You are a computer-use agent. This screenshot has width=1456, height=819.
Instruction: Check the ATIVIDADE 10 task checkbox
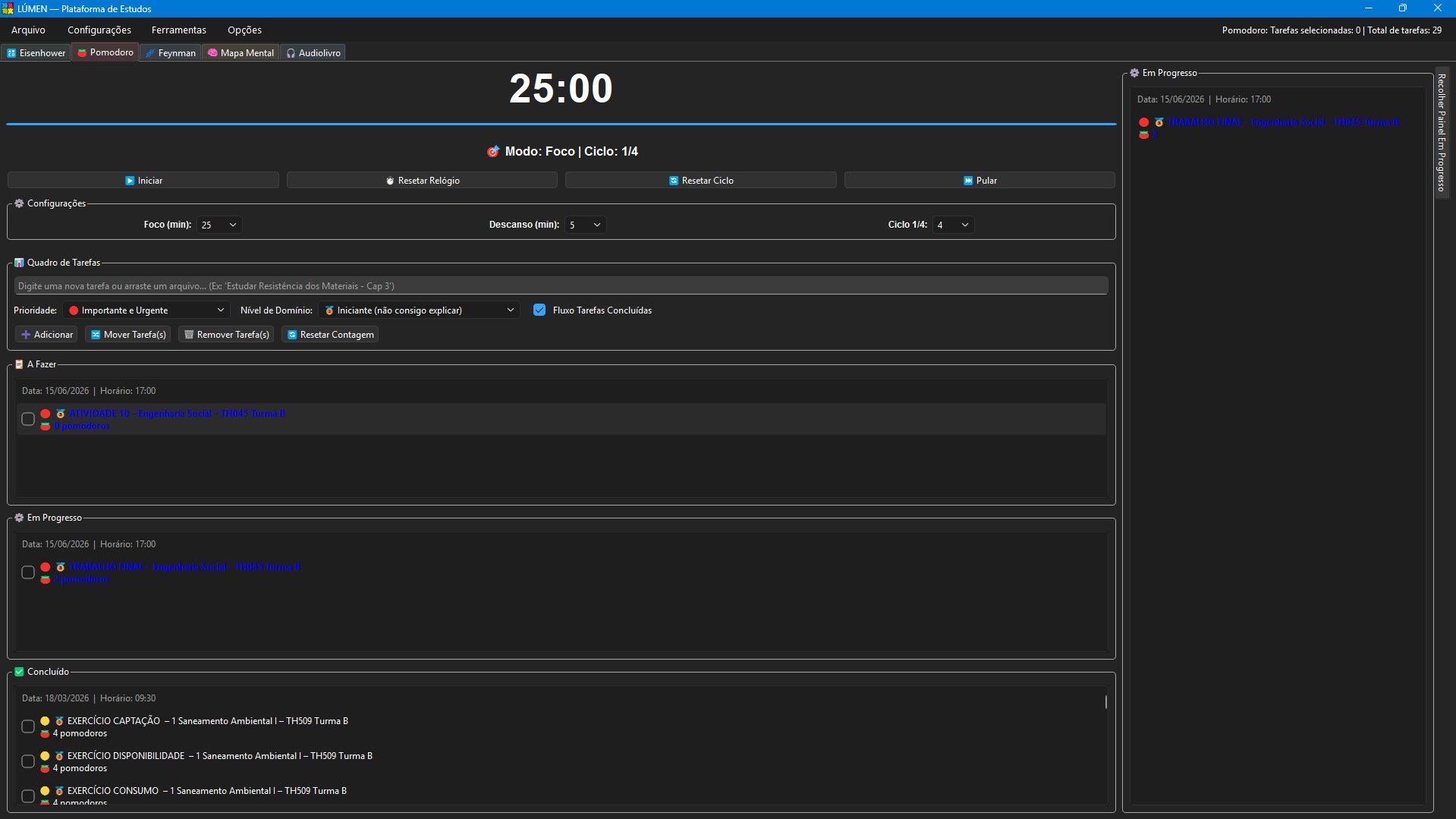[28, 419]
